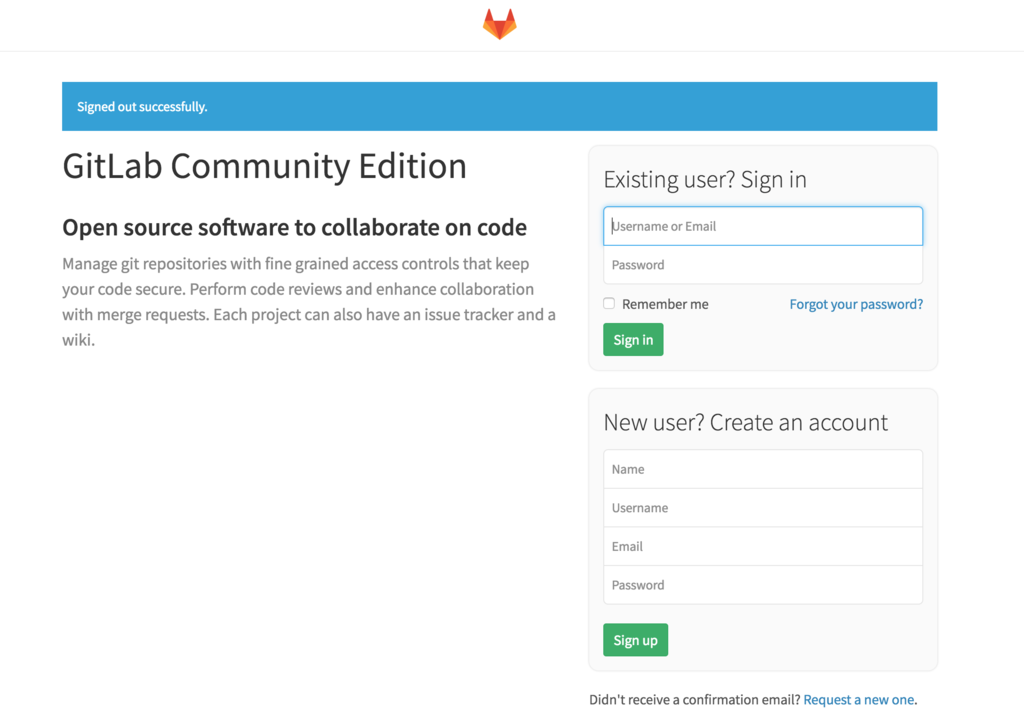Click the green Sign up button
The height and width of the screenshot is (711, 1024).
coord(635,640)
